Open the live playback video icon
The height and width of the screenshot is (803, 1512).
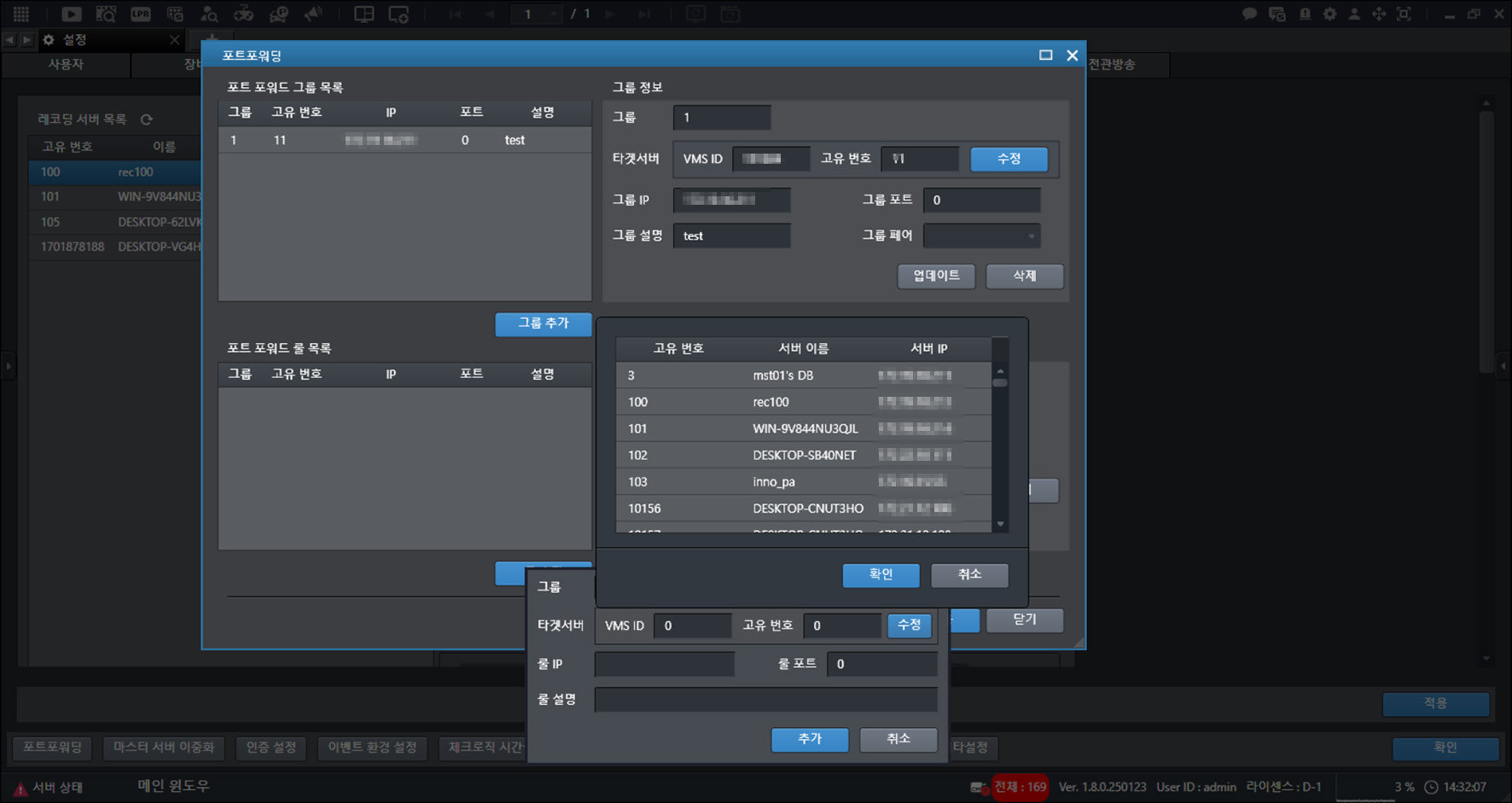click(72, 14)
